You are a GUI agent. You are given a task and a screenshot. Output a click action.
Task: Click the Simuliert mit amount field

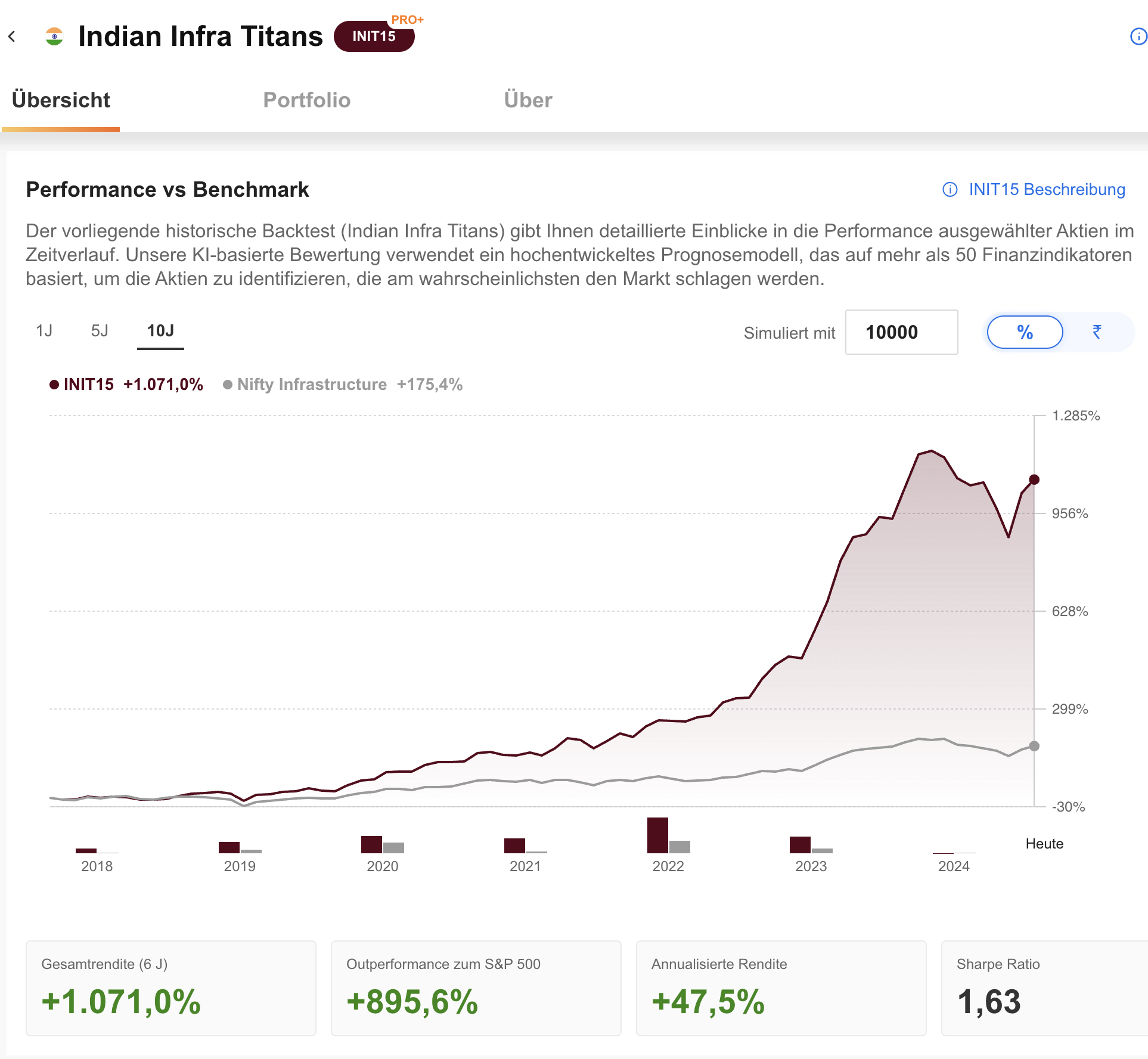[x=901, y=332]
